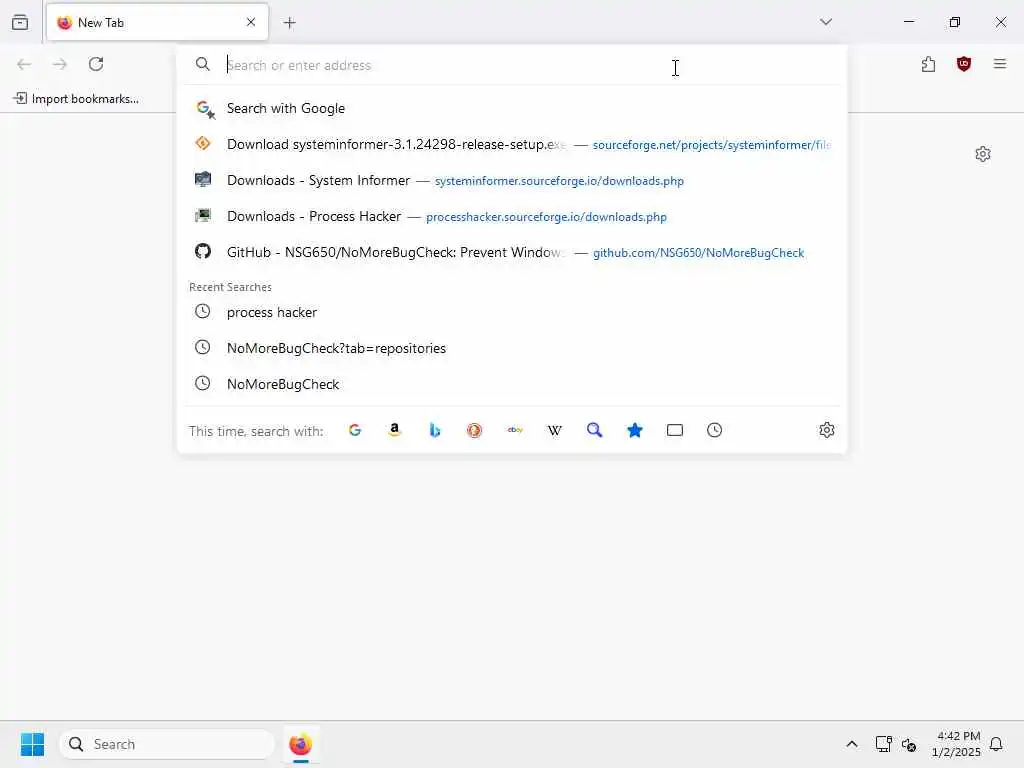Open the notifications bell icon

pos(996,744)
